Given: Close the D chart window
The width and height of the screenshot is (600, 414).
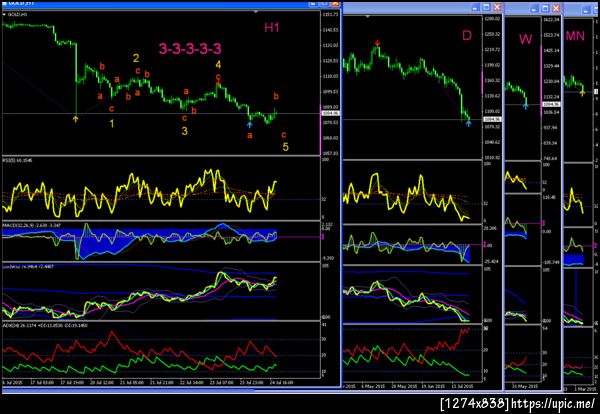Looking at the screenshot, I should tap(497, 7).
